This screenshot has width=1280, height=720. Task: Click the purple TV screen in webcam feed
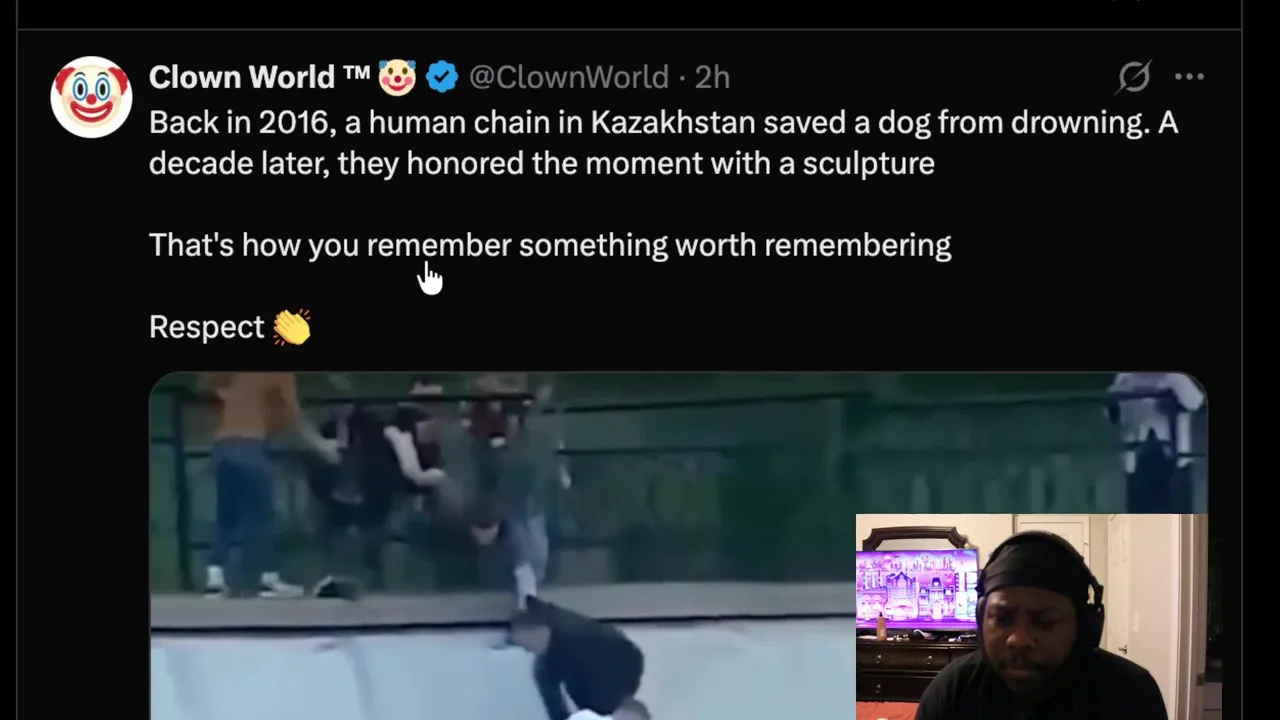tap(916, 590)
